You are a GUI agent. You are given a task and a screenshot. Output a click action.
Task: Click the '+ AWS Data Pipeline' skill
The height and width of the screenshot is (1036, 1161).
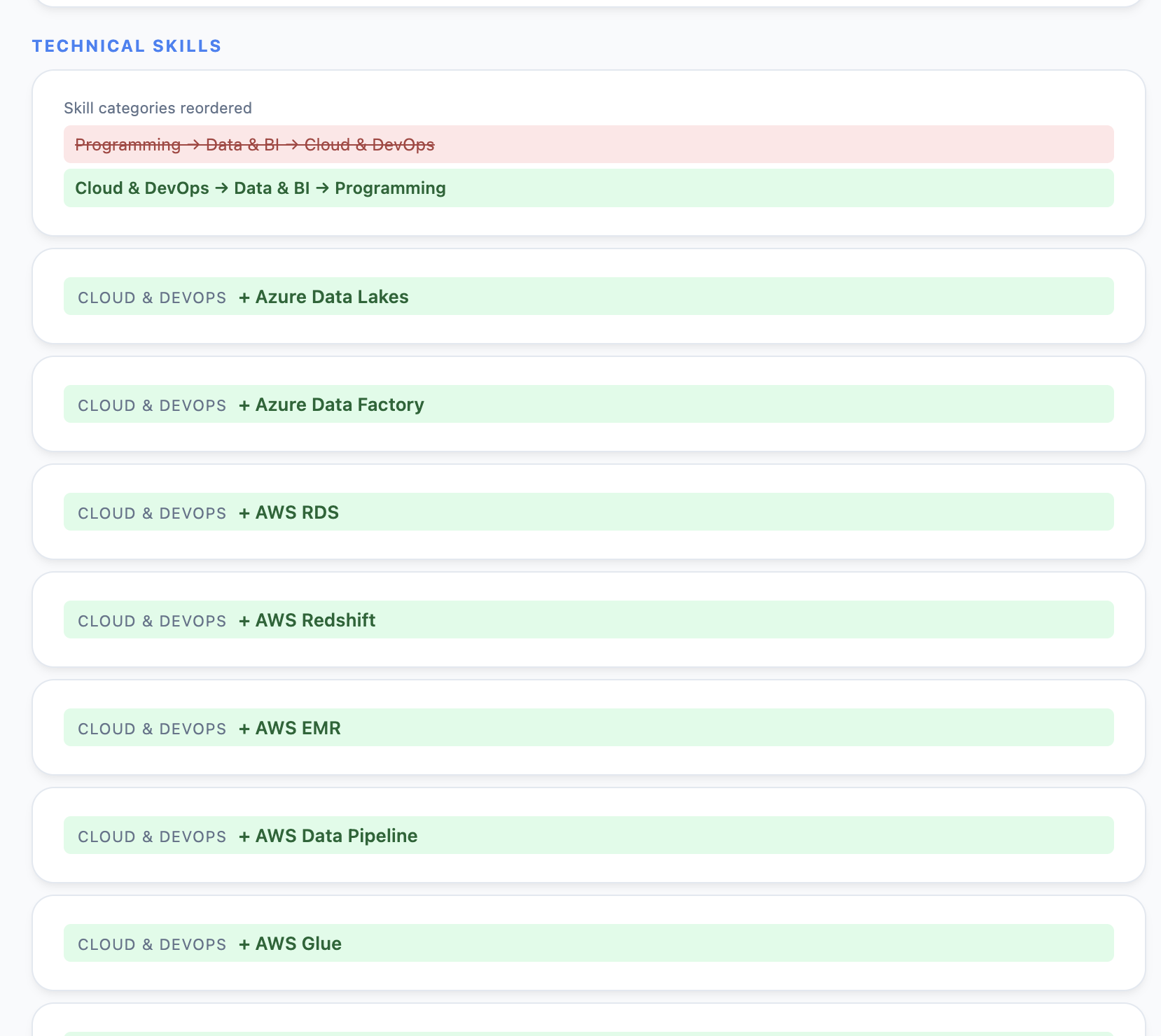[x=328, y=836]
